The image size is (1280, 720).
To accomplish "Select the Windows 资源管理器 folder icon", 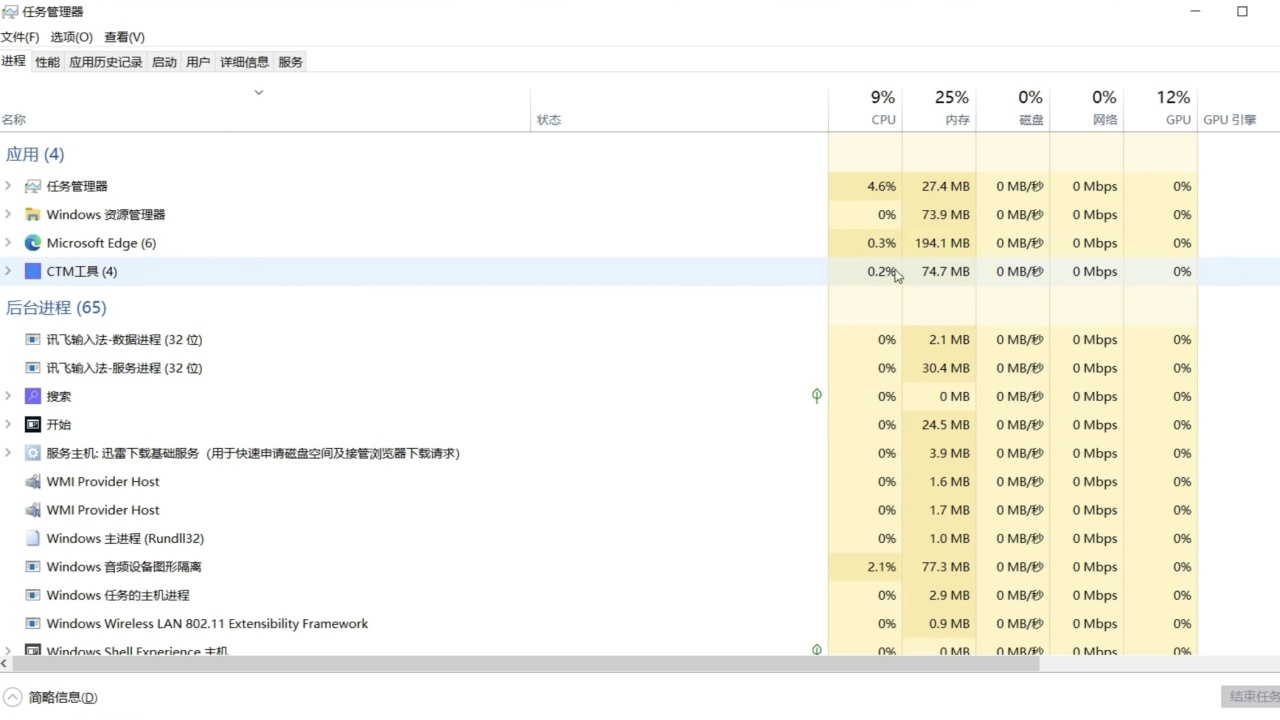I will (x=33, y=214).
